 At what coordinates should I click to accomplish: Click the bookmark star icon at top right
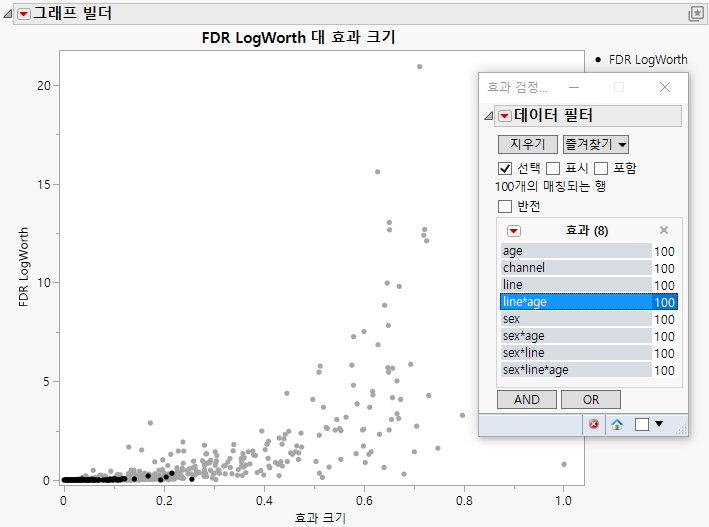(696, 14)
